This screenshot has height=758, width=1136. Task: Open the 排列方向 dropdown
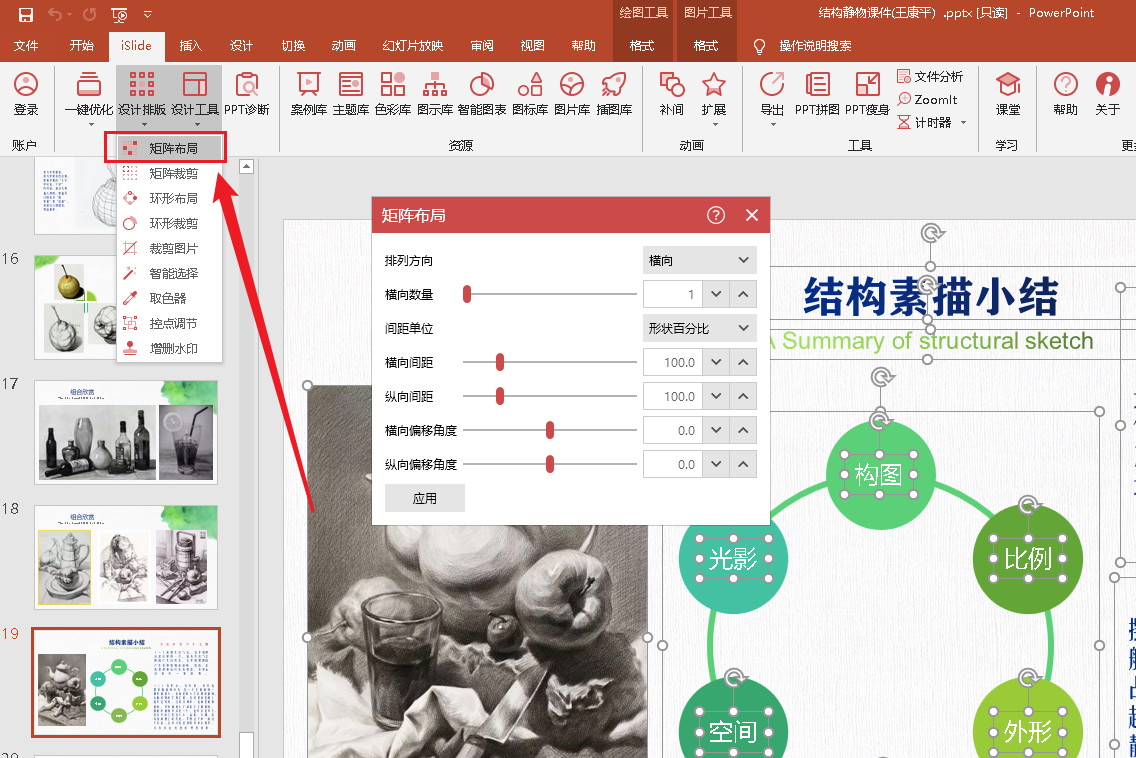699,260
